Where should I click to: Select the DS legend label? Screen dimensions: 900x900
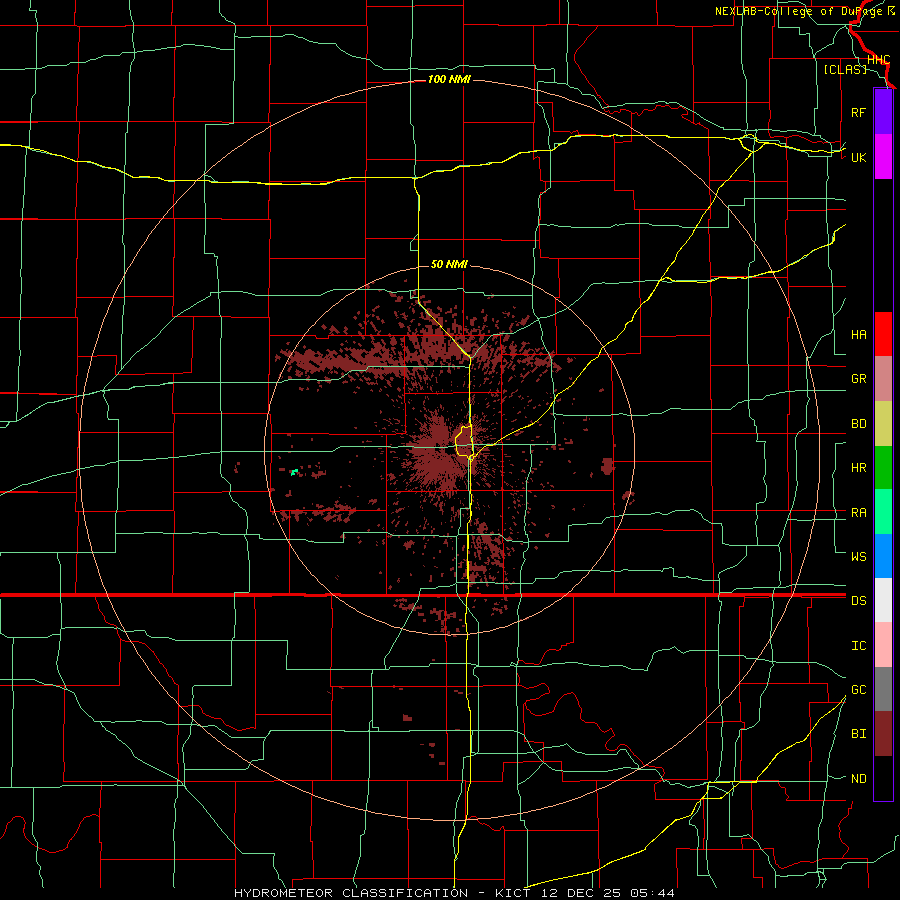[858, 600]
